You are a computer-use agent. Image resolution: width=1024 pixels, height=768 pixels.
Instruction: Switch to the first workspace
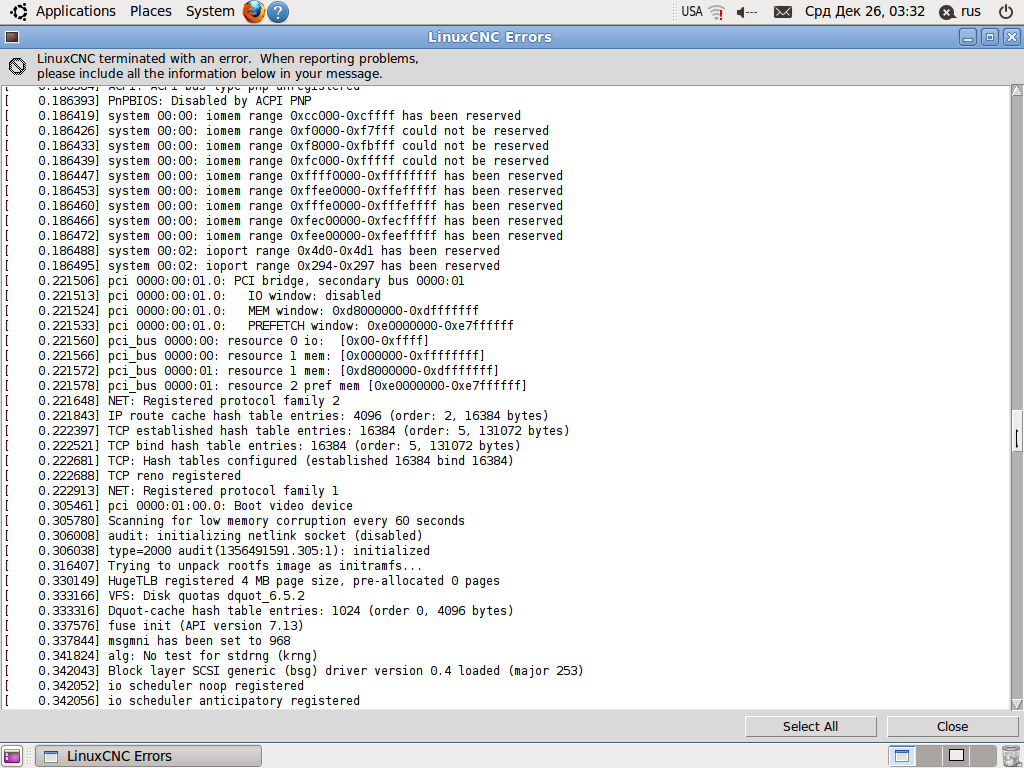[902, 756]
